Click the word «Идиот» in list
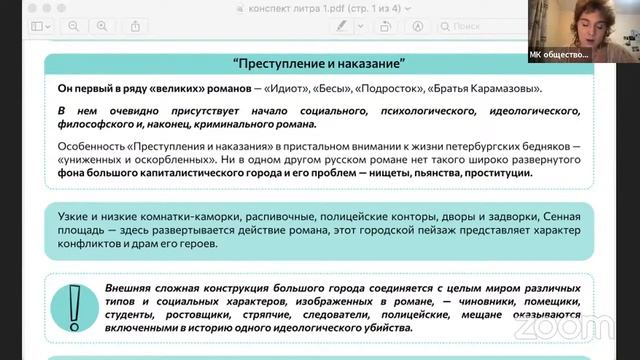The height and width of the screenshot is (360, 640). [287, 89]
